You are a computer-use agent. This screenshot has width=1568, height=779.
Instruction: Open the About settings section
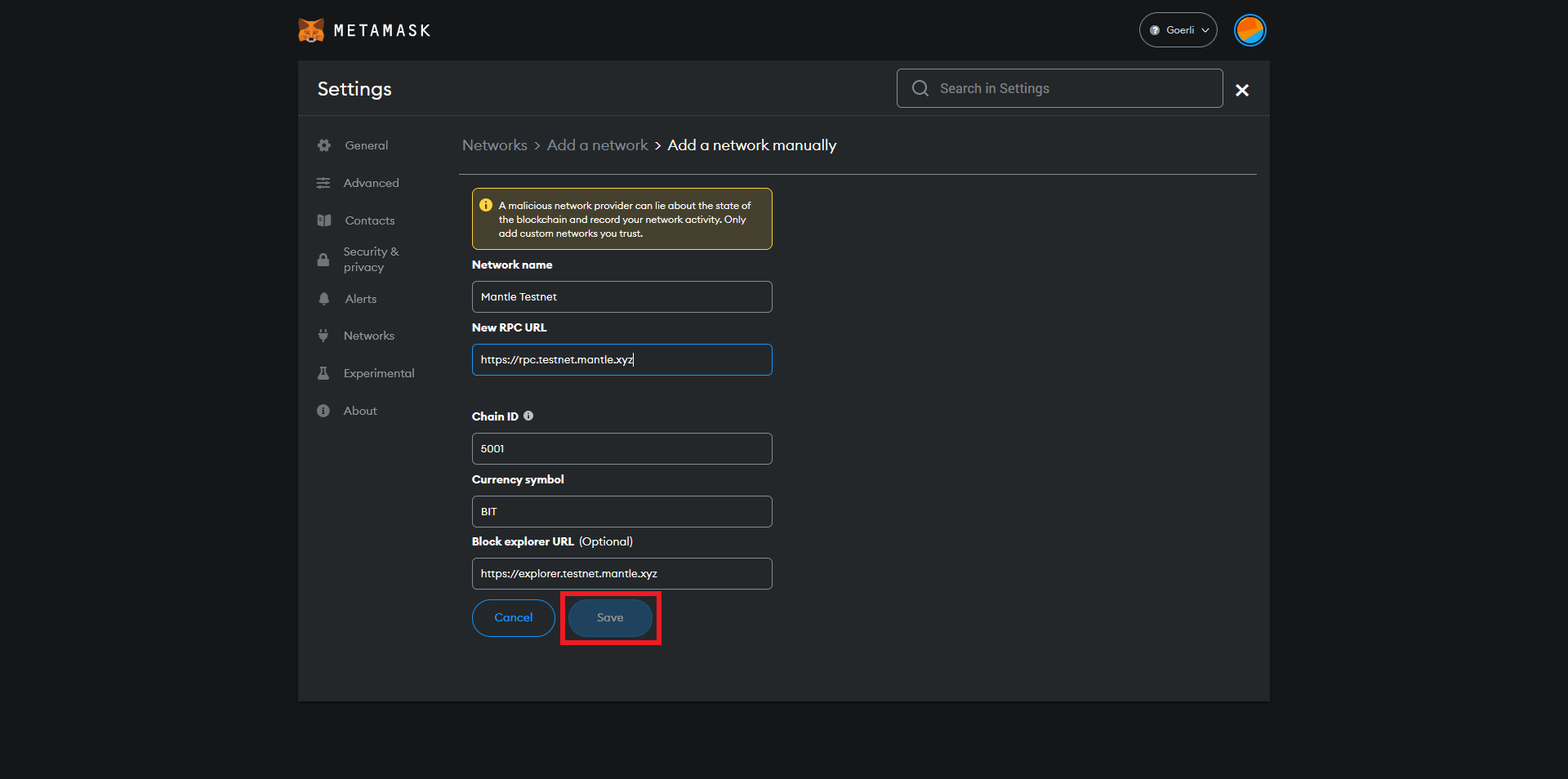click(360, 411)
